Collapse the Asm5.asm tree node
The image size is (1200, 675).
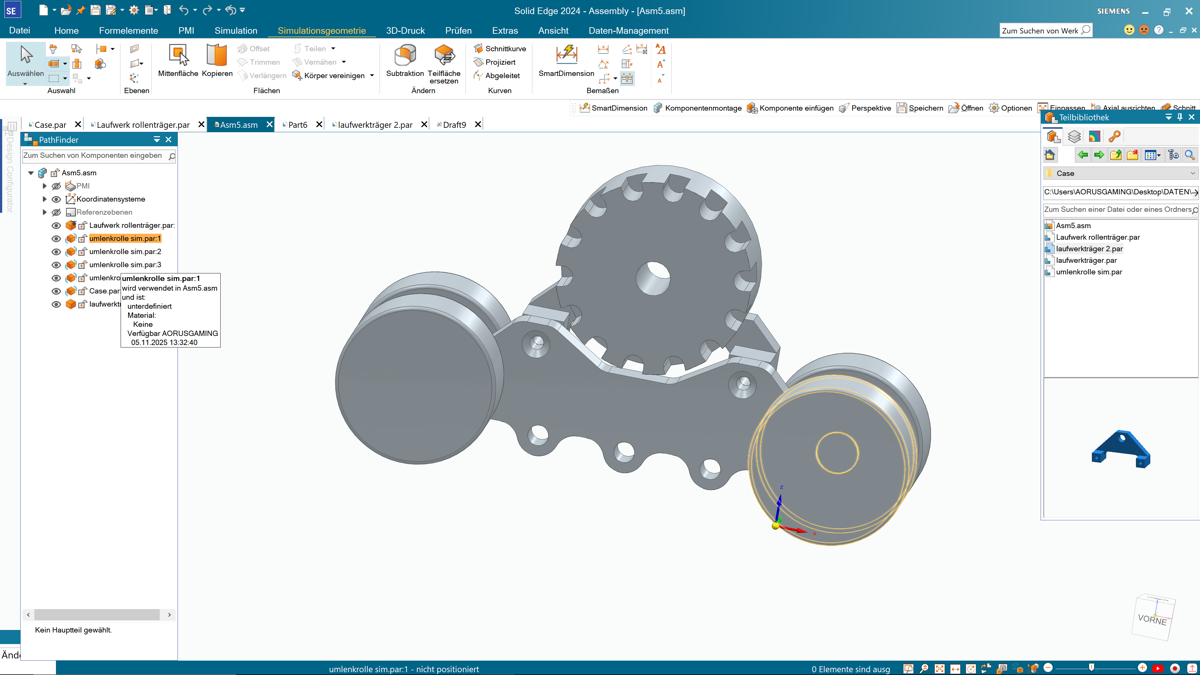click(31, 173)
